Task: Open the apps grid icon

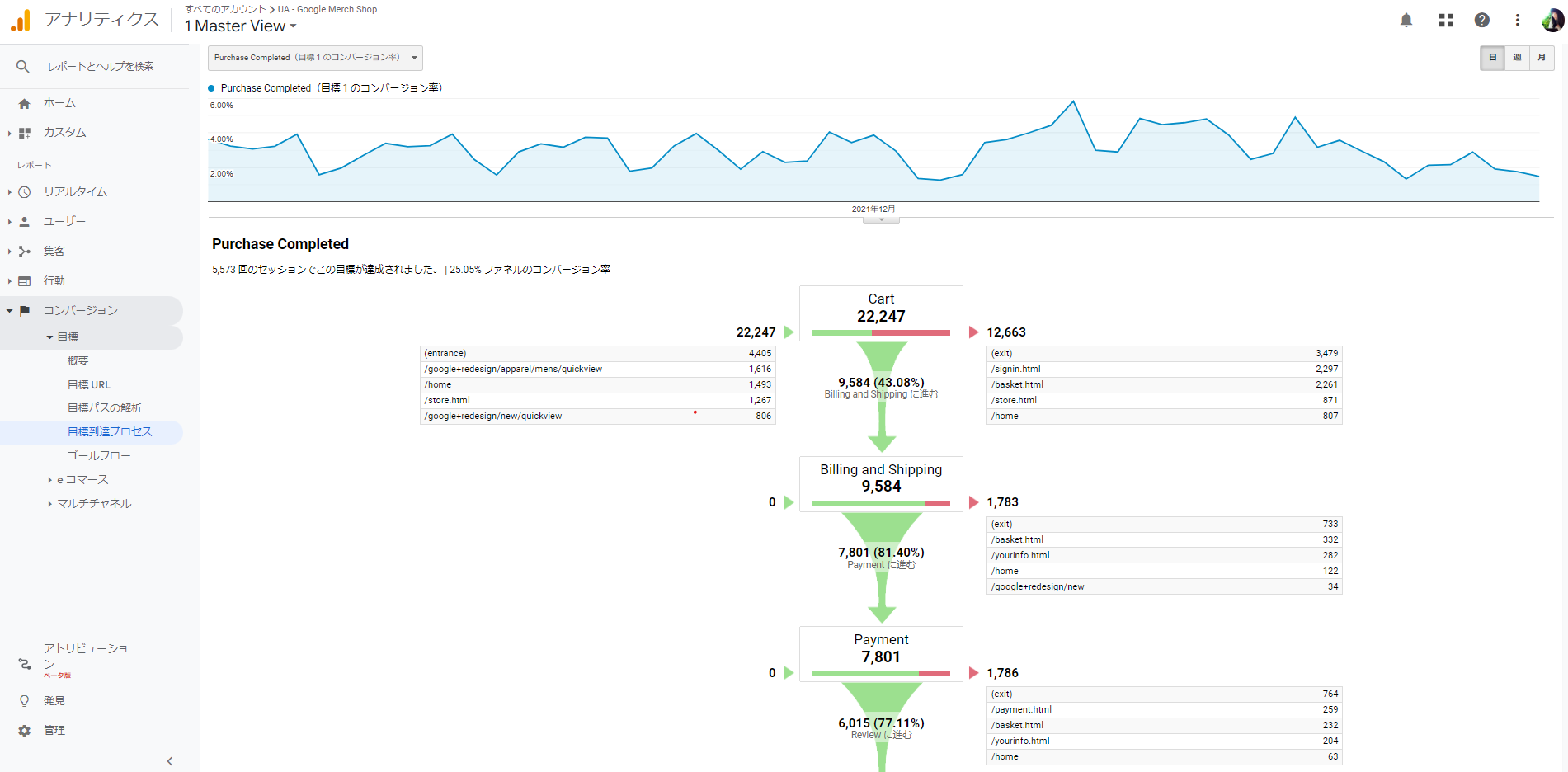Action: click(x=1446, y=21)
